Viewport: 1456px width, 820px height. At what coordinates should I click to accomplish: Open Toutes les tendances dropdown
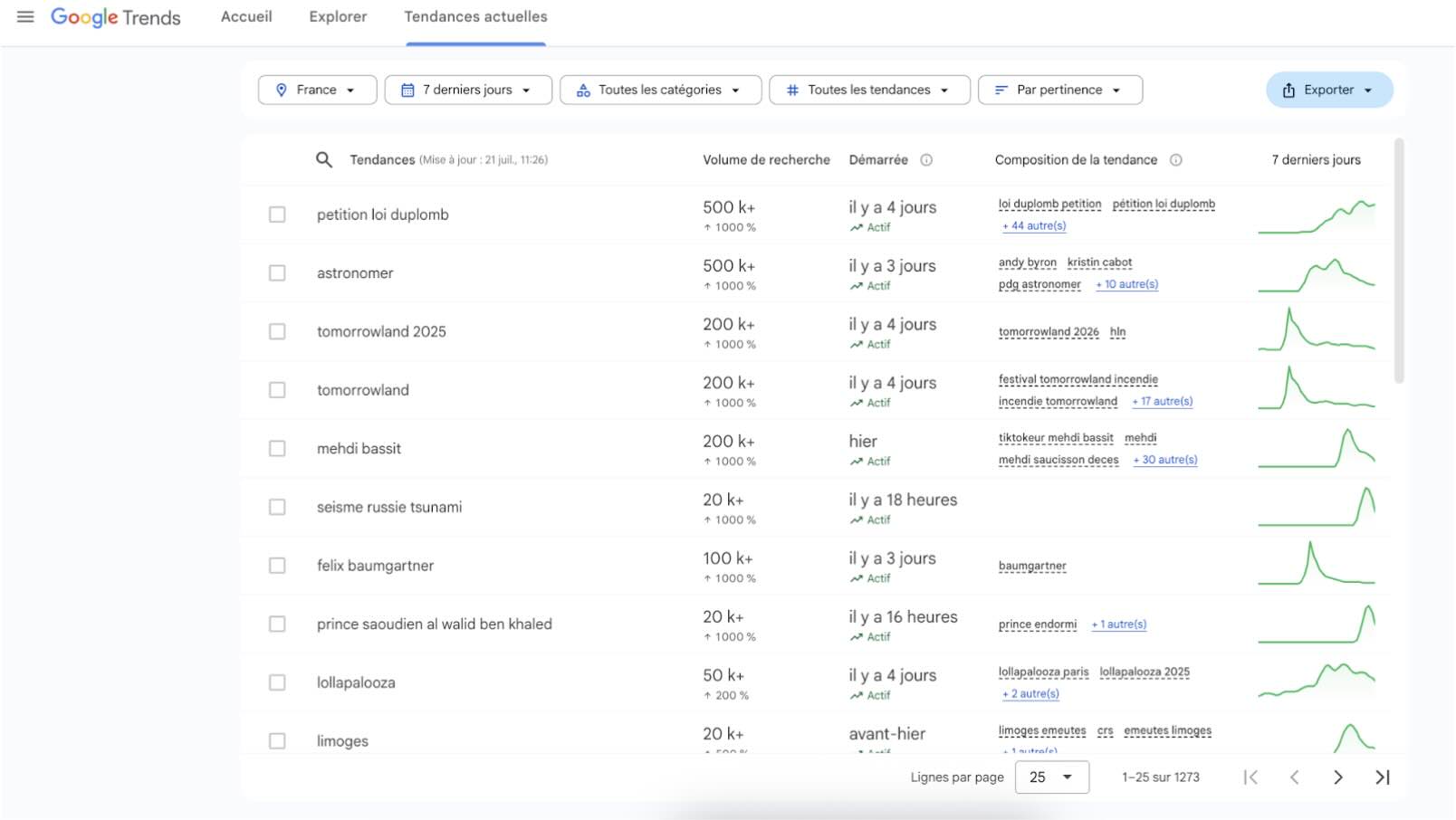869,90
